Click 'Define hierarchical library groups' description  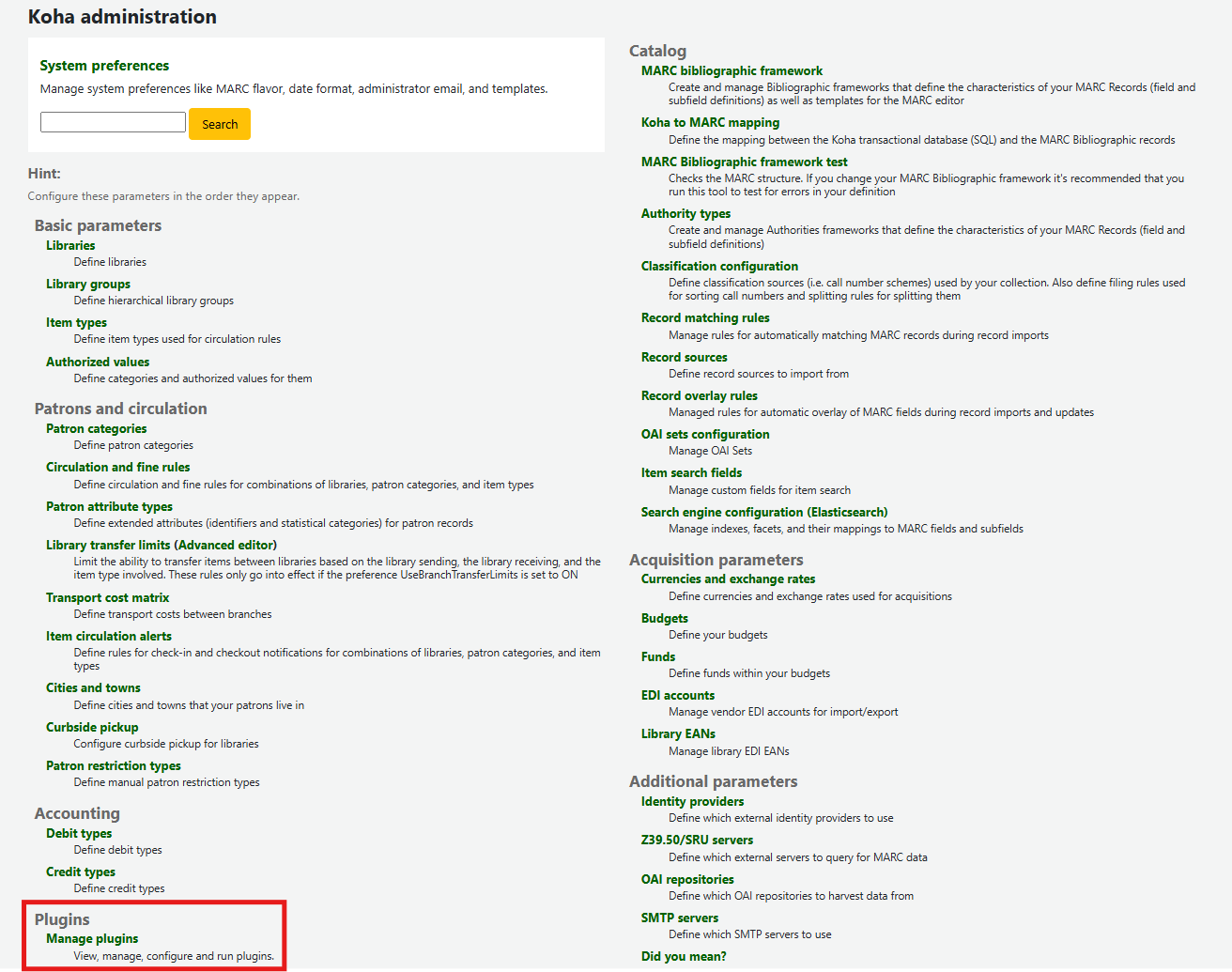pos(154,301)
